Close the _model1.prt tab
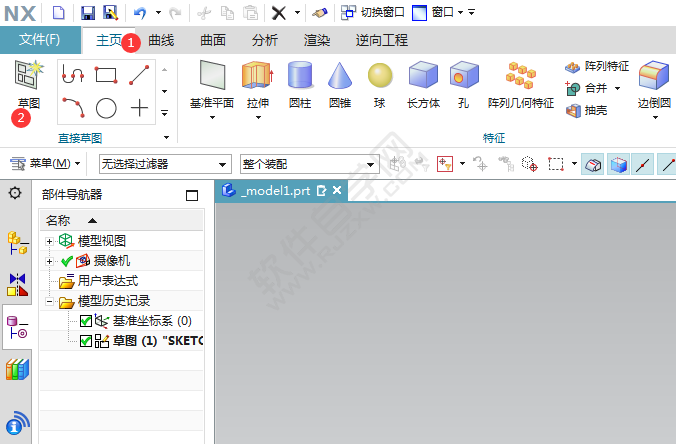This screenshot has height=444, width=676. pos(337,190)
